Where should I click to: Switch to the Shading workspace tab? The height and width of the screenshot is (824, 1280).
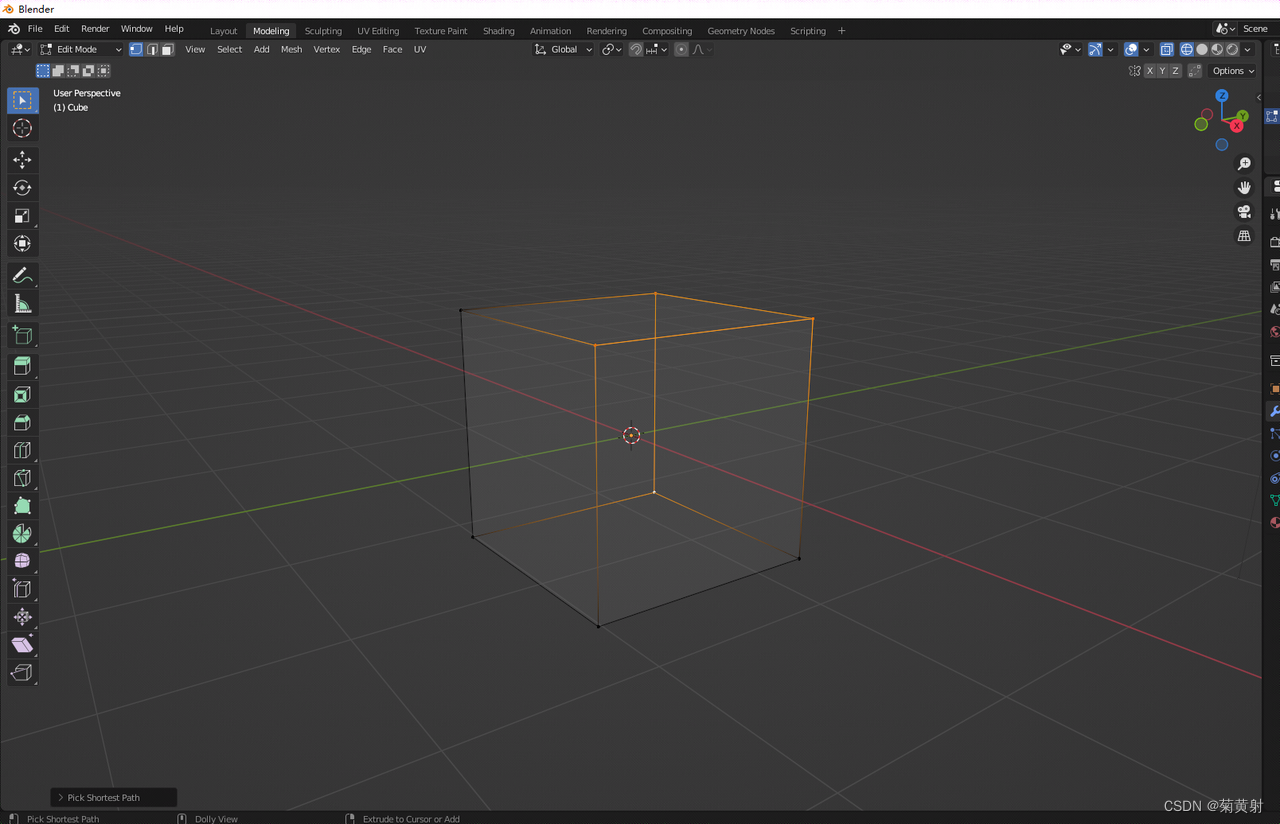point(499,31)
